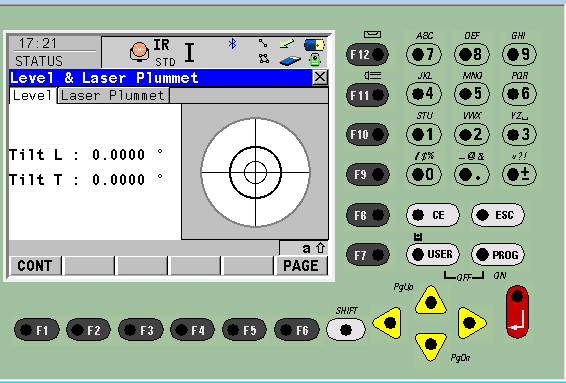The width and height of the screenshot is (566, 383).
Task: Click the CE clear entry key
Action: 433,215
